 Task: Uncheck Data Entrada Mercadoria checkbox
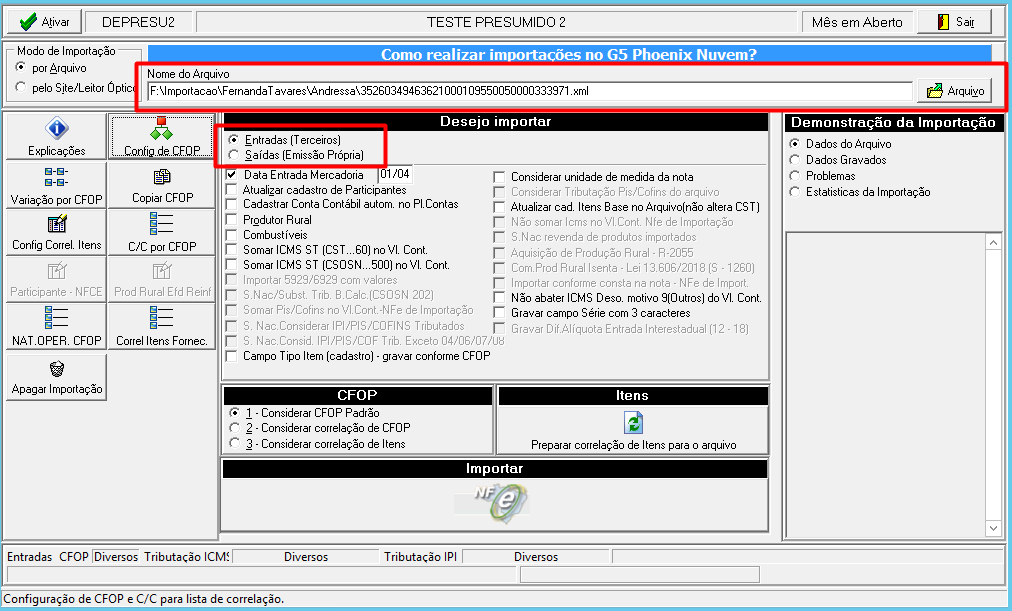pos(232,175)
